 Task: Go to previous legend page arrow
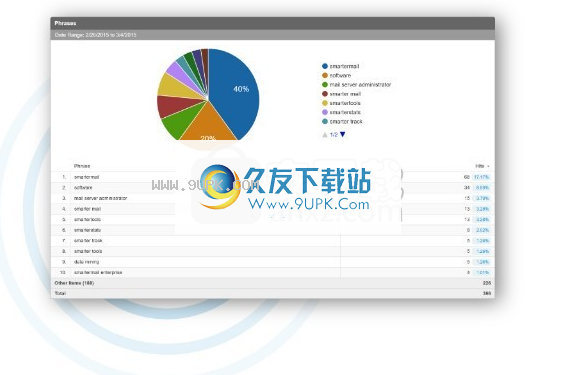click(x=325, y=135)
